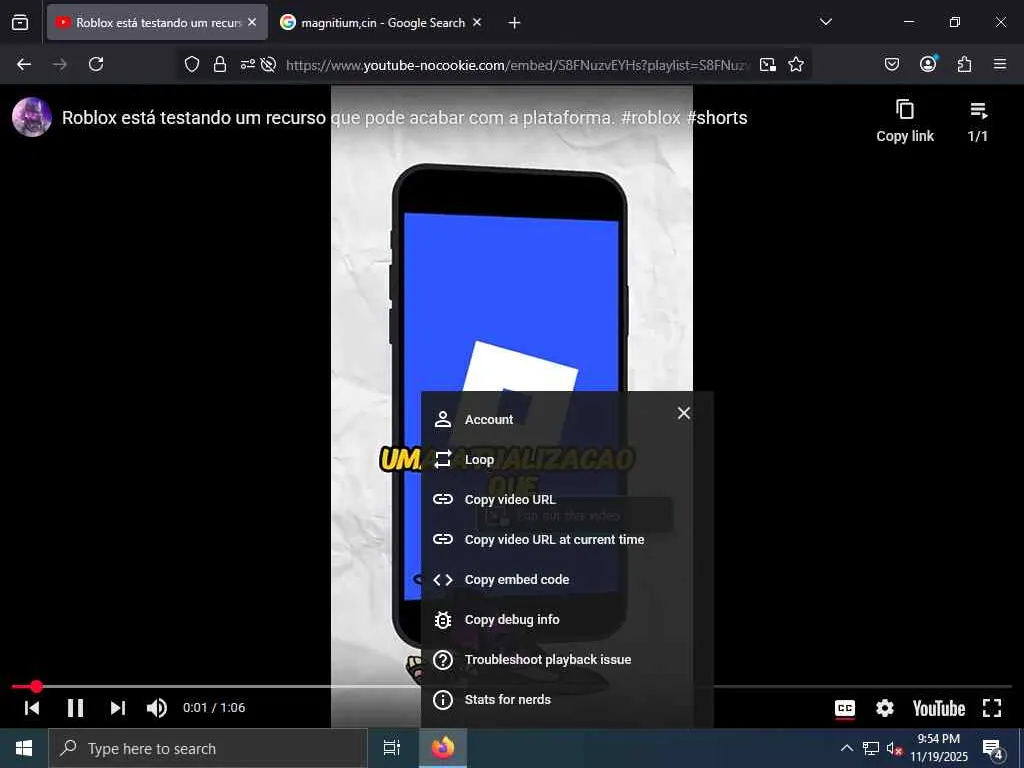Click Firefox icon in taskbar
The image size is (1024, 768).
[x=443, y=748]
